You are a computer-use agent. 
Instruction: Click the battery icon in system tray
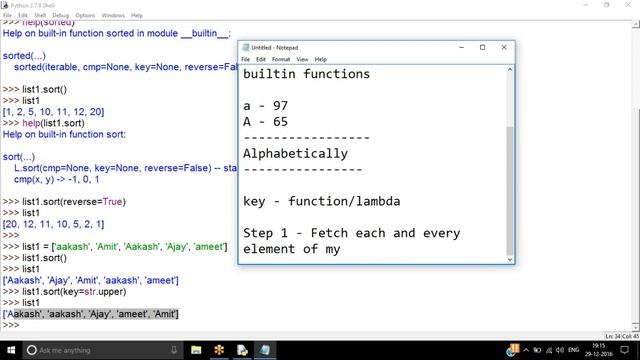537,350
